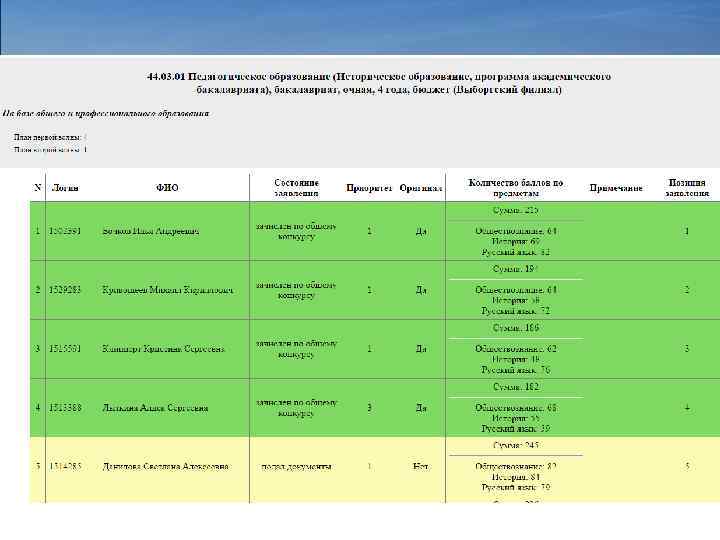Click the 'Сумма: 245' total in row 5

515,445
